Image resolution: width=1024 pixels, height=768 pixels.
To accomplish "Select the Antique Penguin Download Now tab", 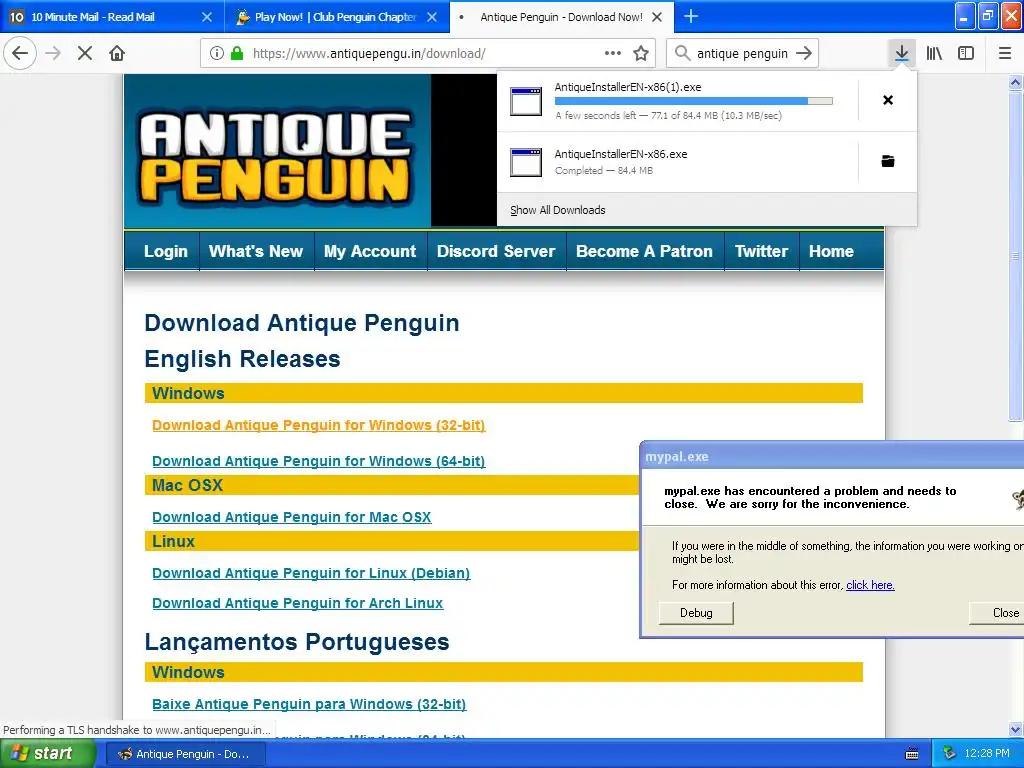I will pyautogui.click(x=561, y=17).
